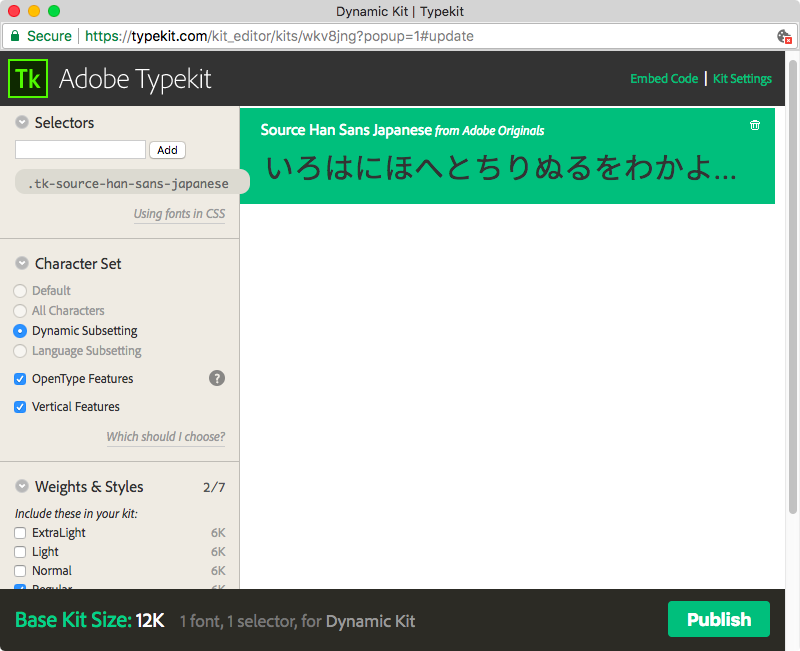This screenshot has height=651, width=800.
Task: Click the Base Kit Size 12K text
Action: pyautogui.click(x=90, y=620)
